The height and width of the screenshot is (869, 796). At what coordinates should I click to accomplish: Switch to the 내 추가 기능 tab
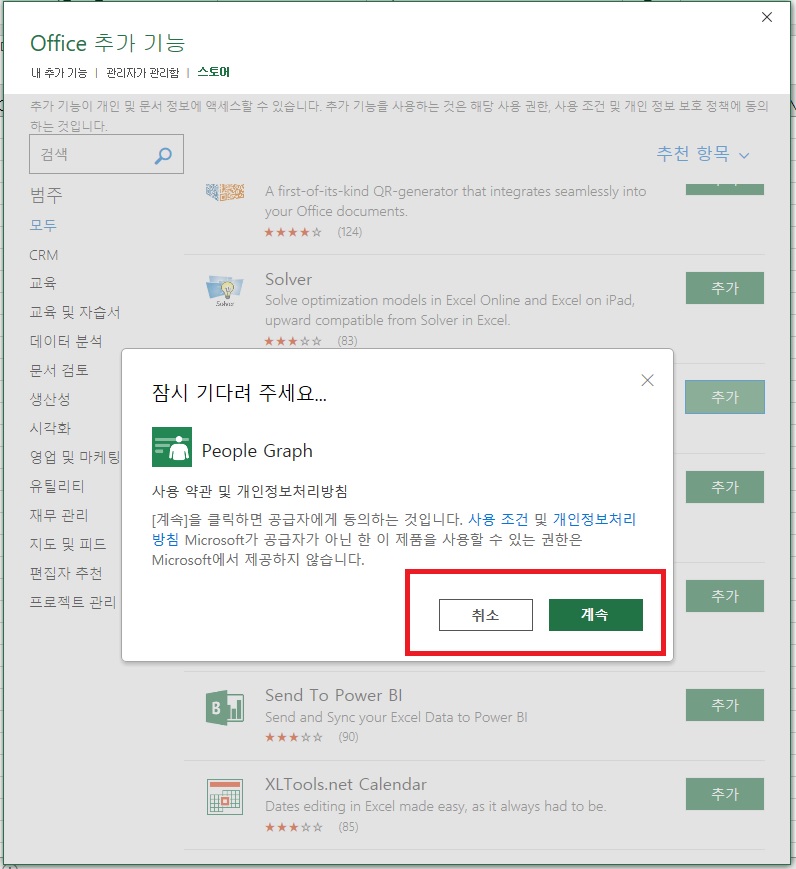click(x=59, y=73)
